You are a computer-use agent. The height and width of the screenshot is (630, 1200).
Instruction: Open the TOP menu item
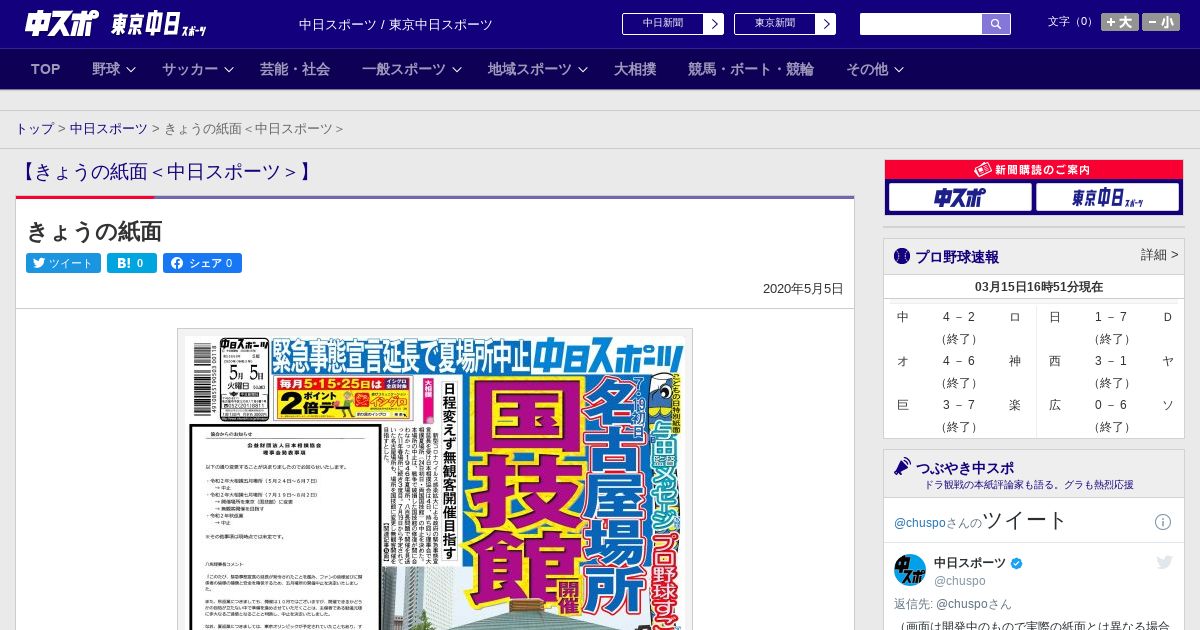pos(46,69)
